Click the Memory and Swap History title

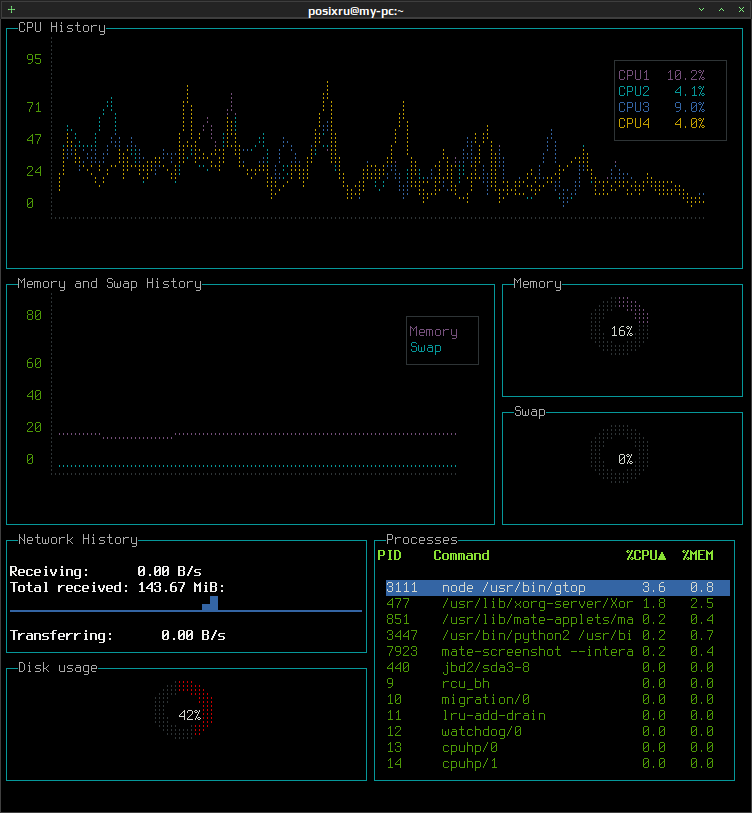pyautogui.click(x=109, y=284)
